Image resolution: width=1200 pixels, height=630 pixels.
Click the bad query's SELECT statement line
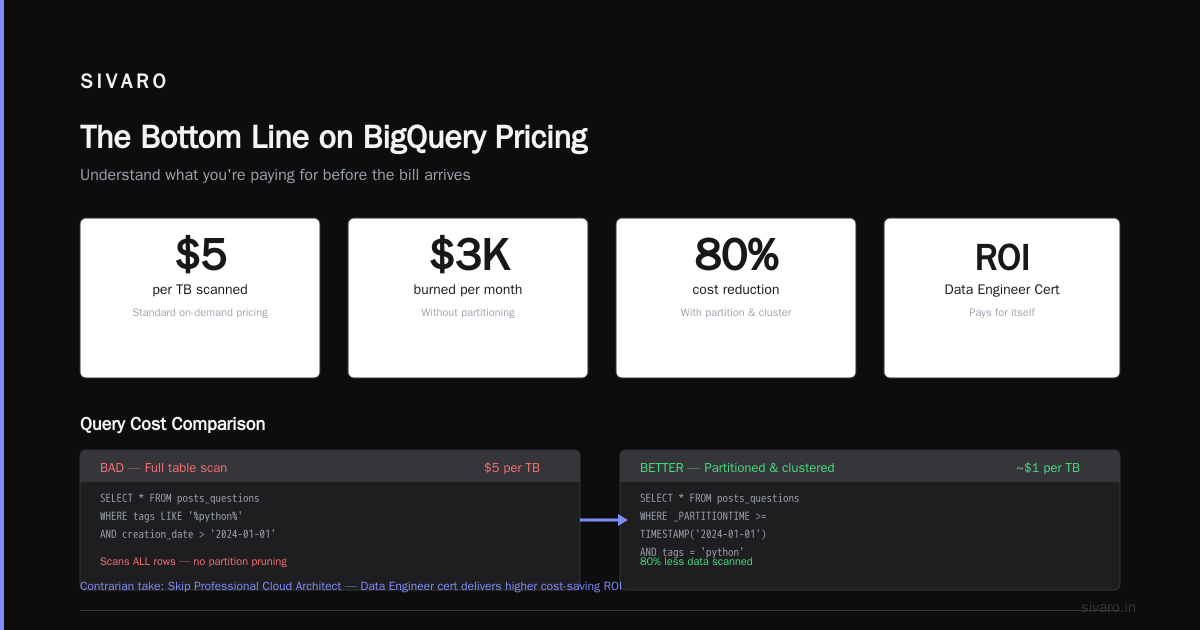pos(180,498)
